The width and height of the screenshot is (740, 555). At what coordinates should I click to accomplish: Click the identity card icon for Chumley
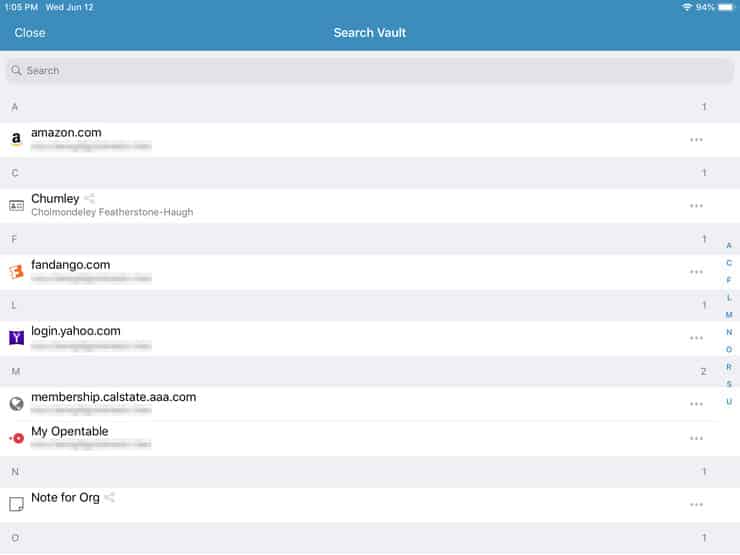click(17, 206)
